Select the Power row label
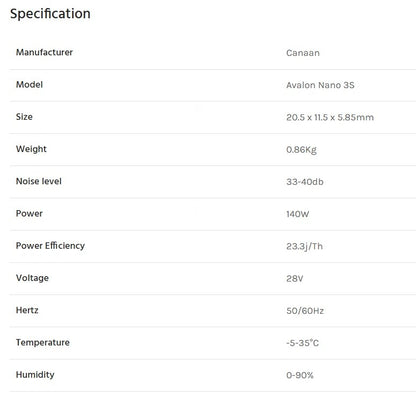The image size is (416, 396). [29, 214]
